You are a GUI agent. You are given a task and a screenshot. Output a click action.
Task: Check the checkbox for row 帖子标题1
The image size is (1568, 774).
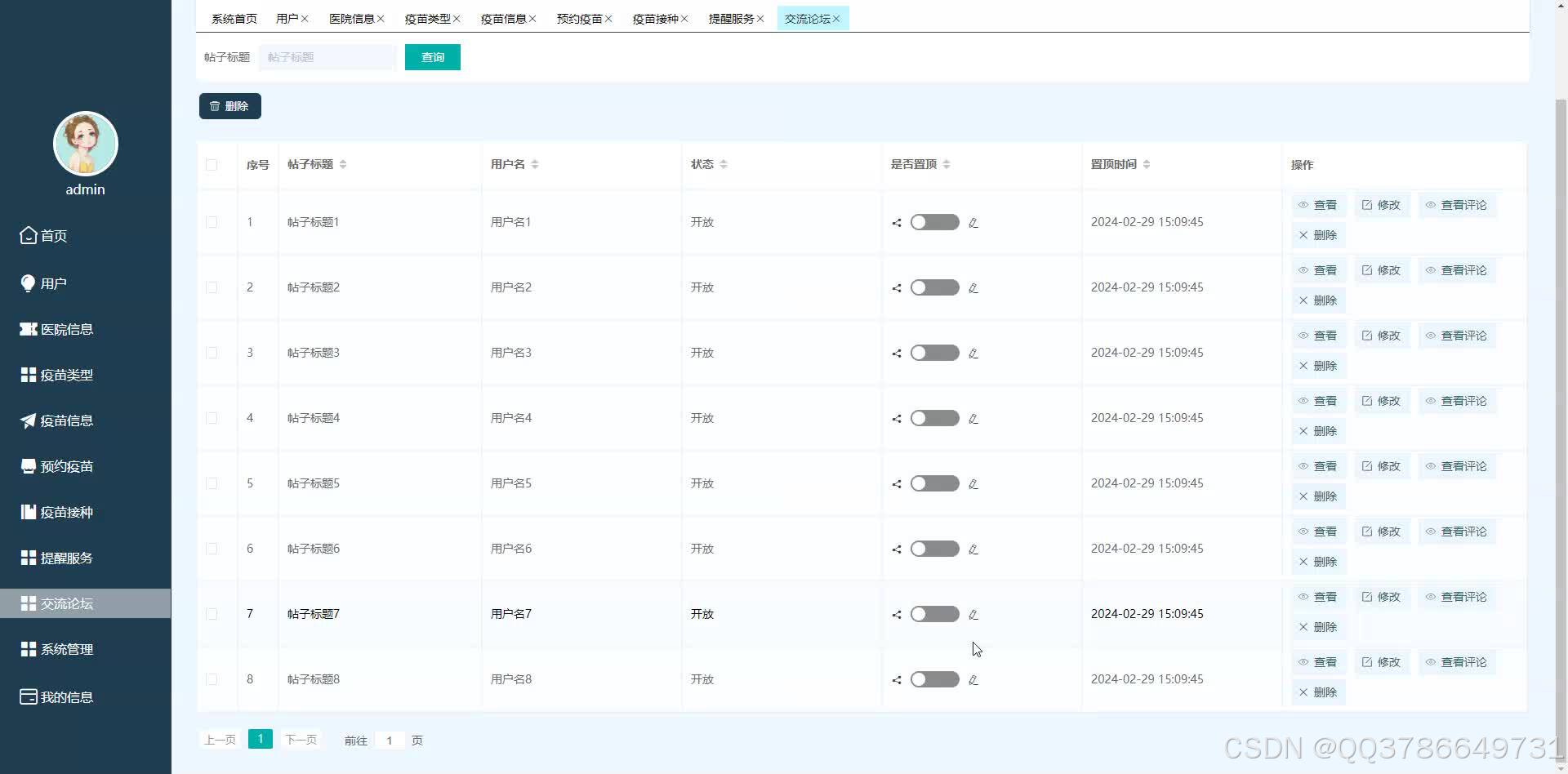pos(212,222)
